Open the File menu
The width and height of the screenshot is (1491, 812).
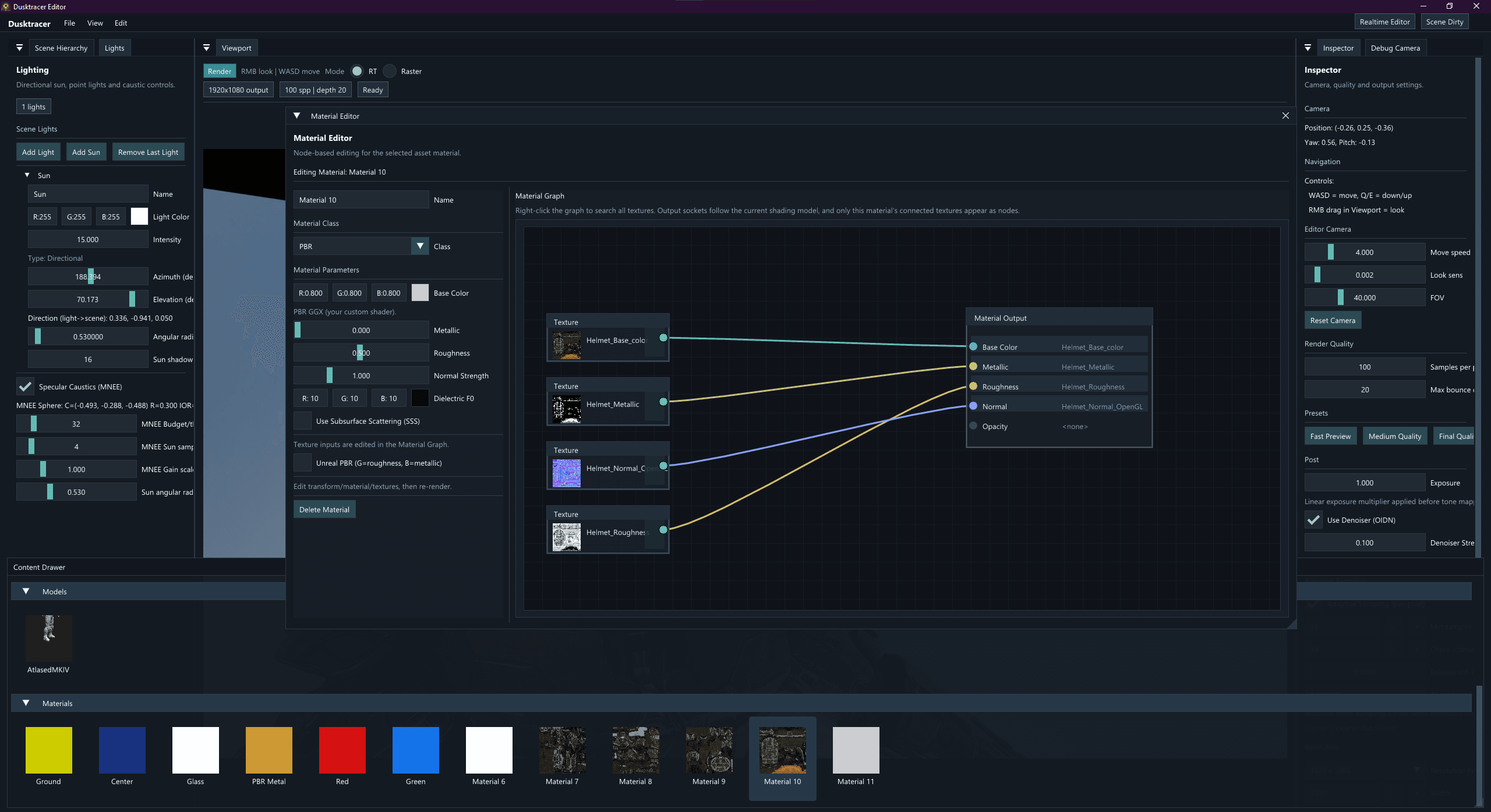coord(69,23)
